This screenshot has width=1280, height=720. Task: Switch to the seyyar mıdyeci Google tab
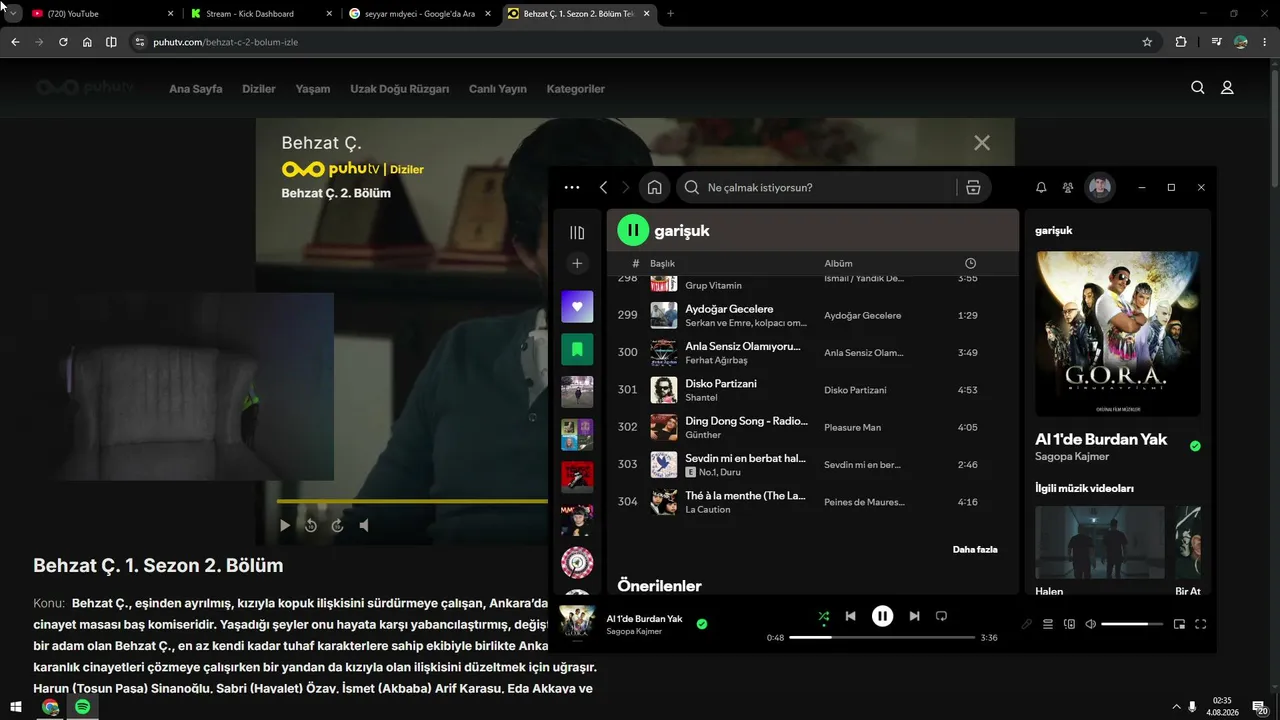[418, 14]
